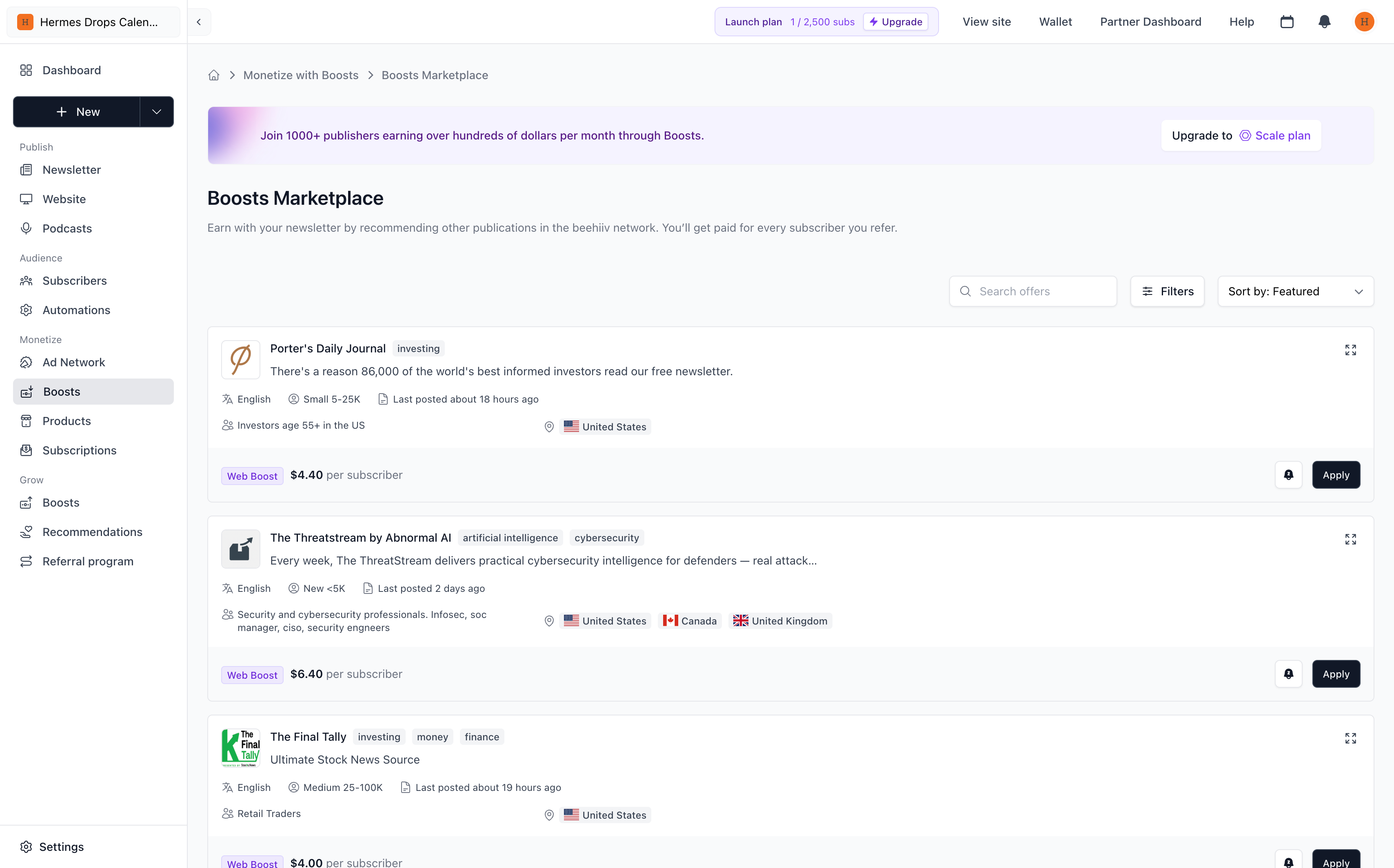Image resolution: width=1394 pixels, height=868 pixels.
Task: Expand The Threatstream offer details
Action: 1350,539
